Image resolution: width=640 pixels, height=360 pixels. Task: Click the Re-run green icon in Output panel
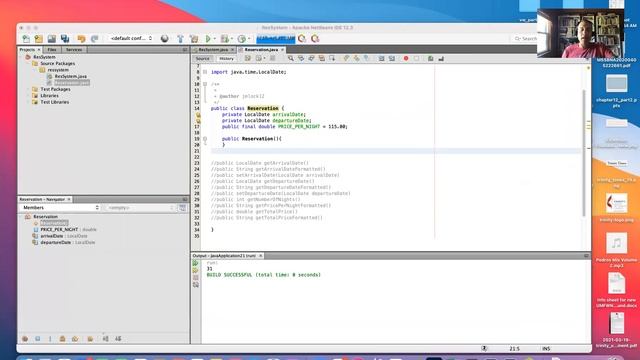(x=196, y=263)
